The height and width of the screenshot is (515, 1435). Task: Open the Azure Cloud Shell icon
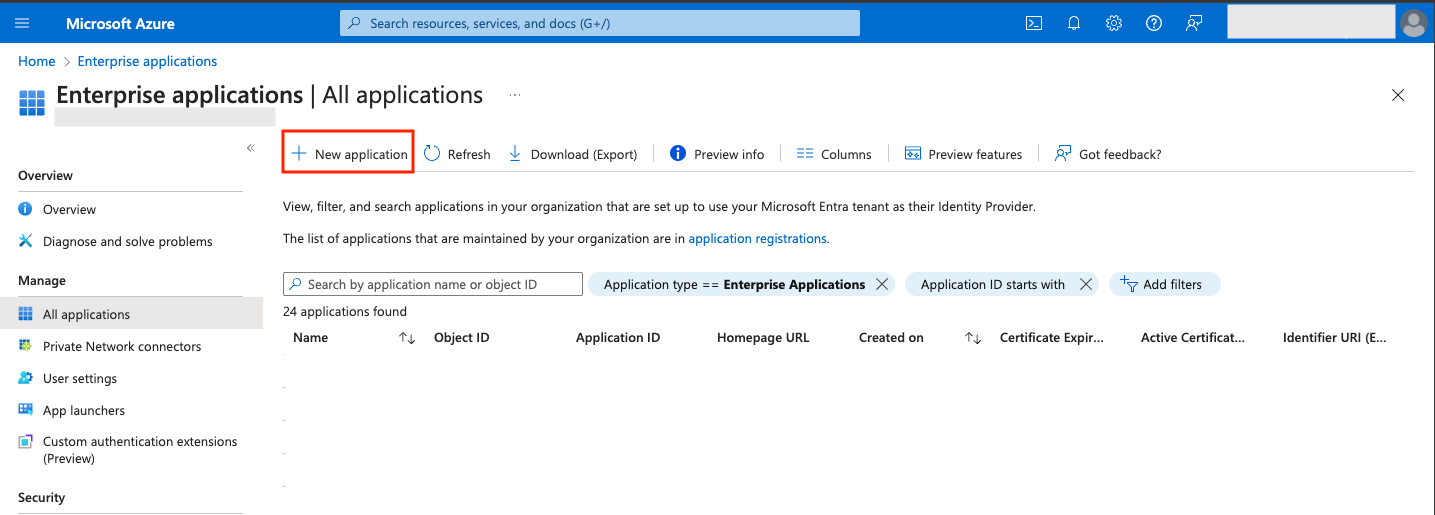(1034, 23)
